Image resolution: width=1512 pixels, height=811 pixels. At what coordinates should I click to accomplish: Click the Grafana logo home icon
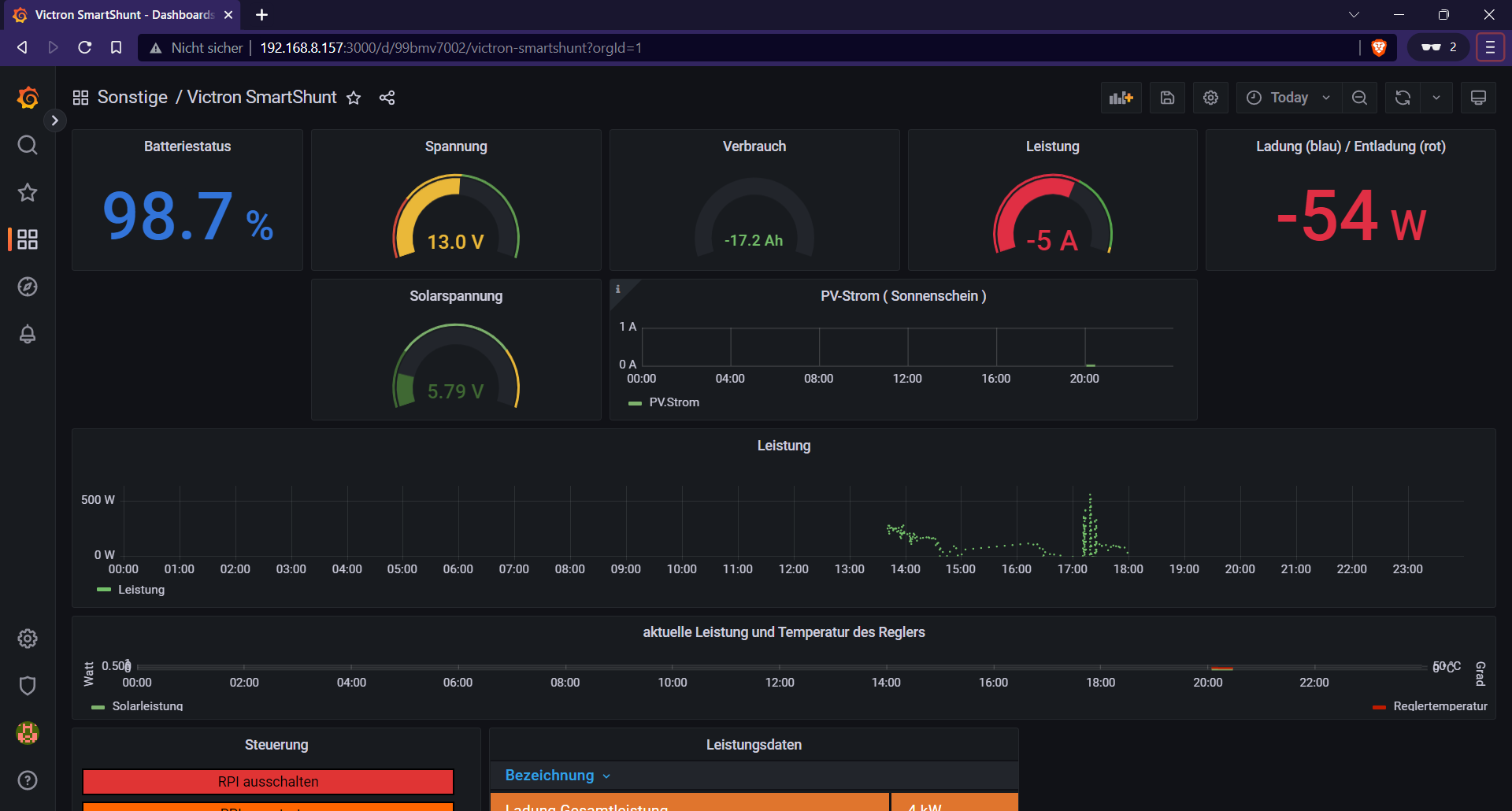(28, 98)
